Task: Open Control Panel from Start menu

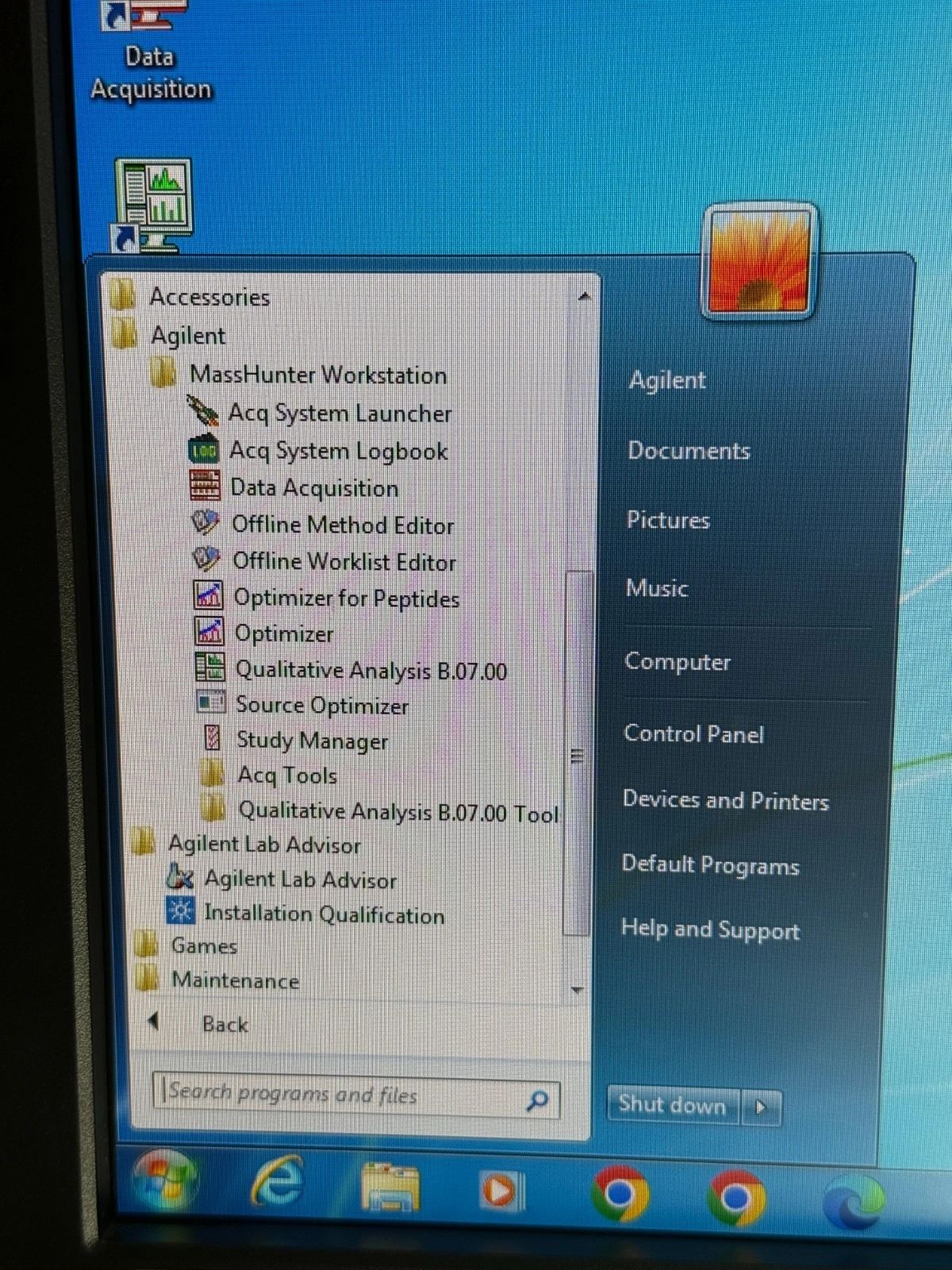Action: click(x=693, y=734)
